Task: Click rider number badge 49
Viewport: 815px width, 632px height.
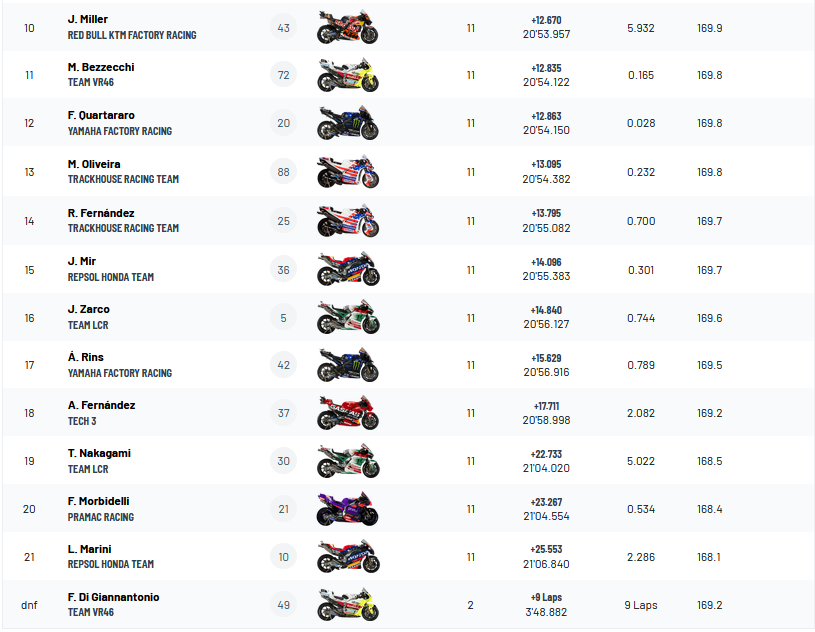Action: point(284,605)
